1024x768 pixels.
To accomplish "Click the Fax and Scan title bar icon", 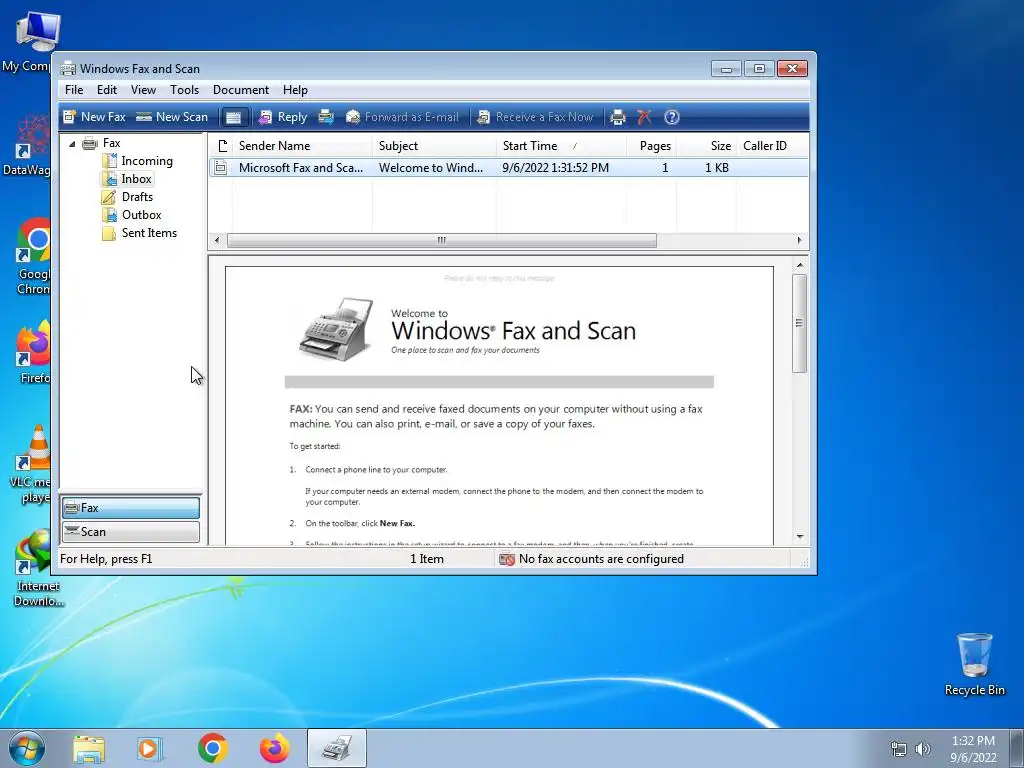I will [x=67, y=69].
